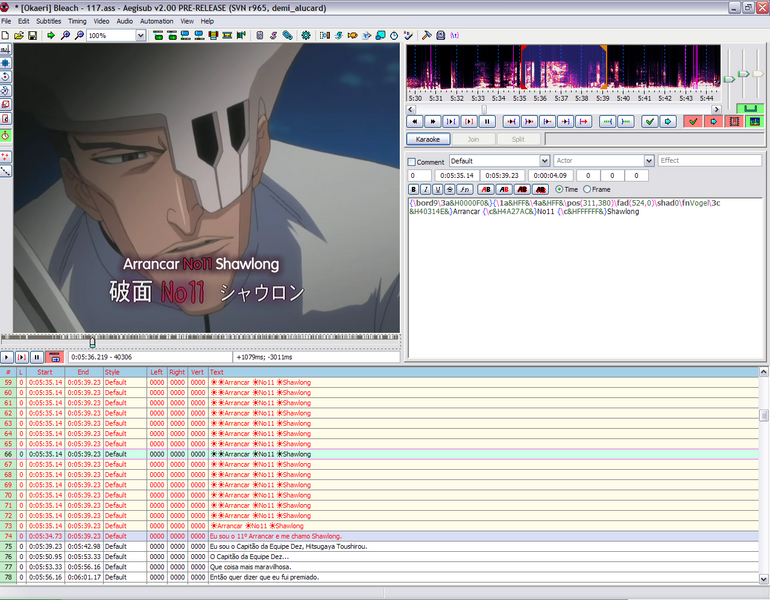Click the Karaoke button
This screenshot has height=600, width=770.
click(428, 139)
